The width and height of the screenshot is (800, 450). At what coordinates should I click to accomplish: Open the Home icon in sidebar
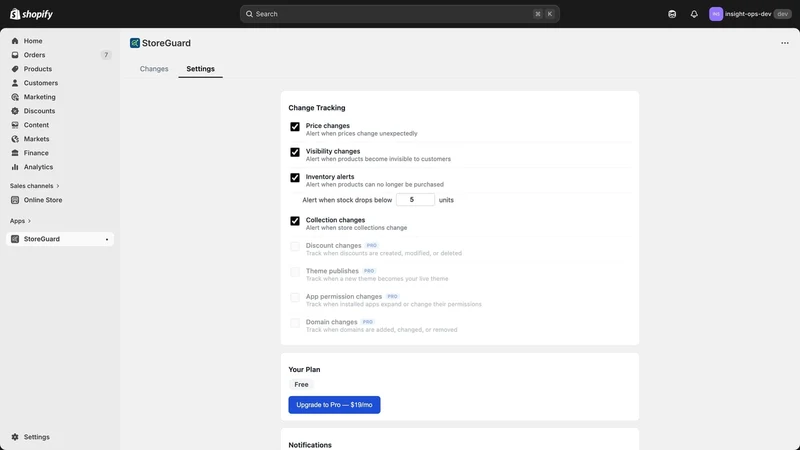click(15, 41)
